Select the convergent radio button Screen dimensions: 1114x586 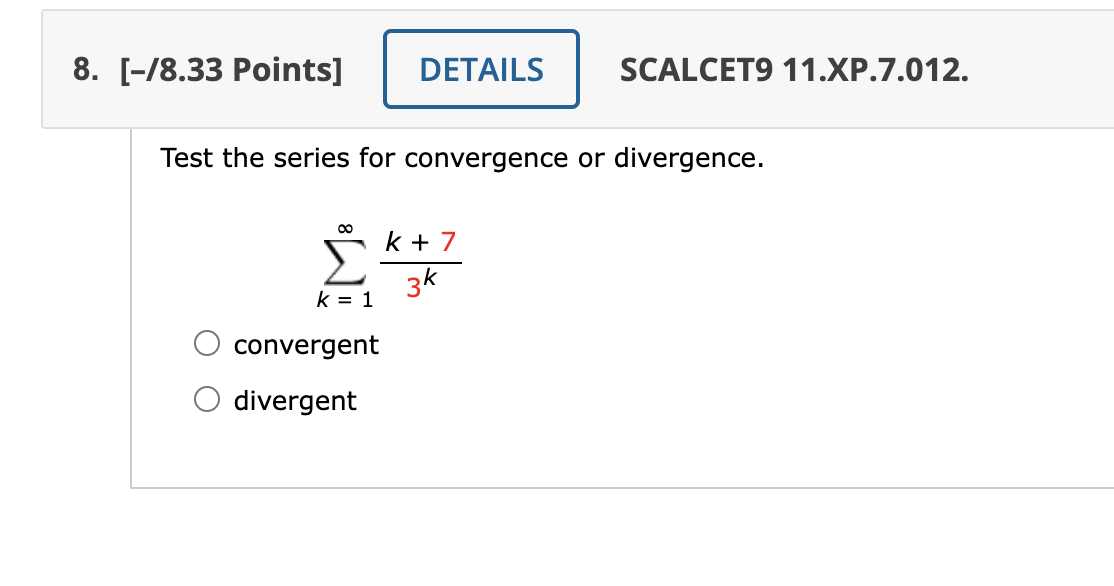(206, 343)
